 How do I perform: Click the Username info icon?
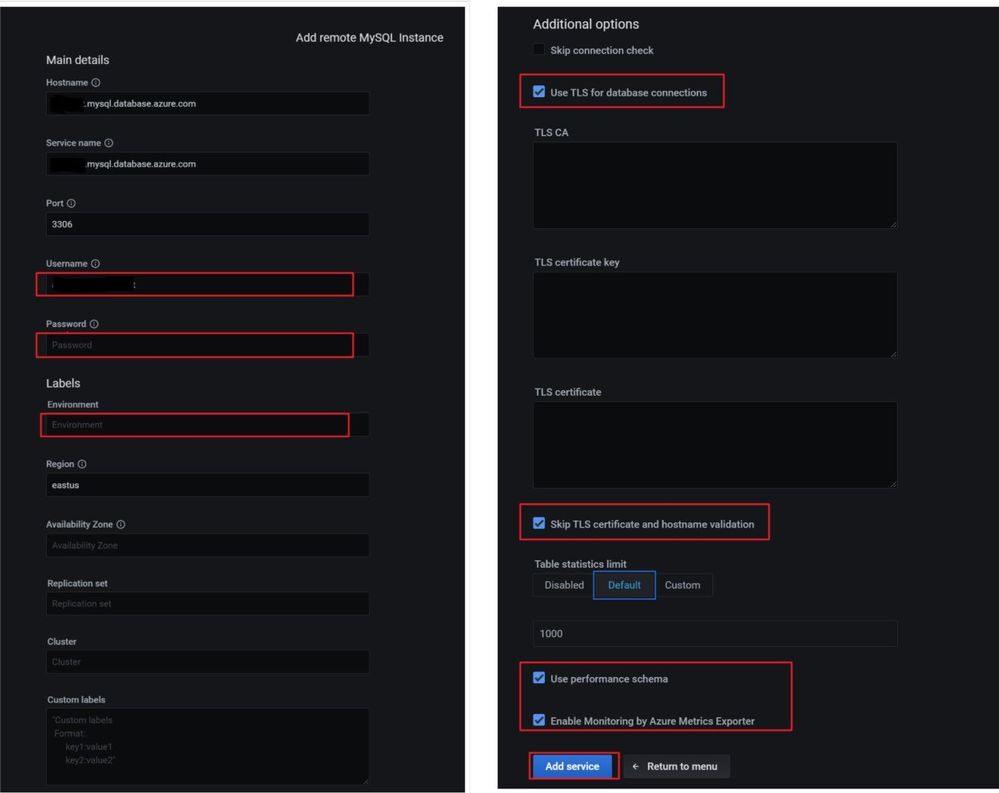coord(96,264)
